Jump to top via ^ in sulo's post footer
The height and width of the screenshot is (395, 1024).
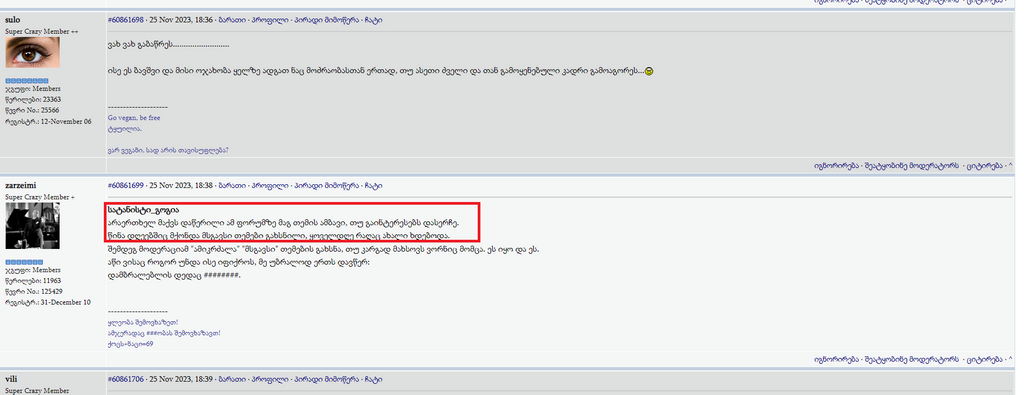click(1010, 166)
